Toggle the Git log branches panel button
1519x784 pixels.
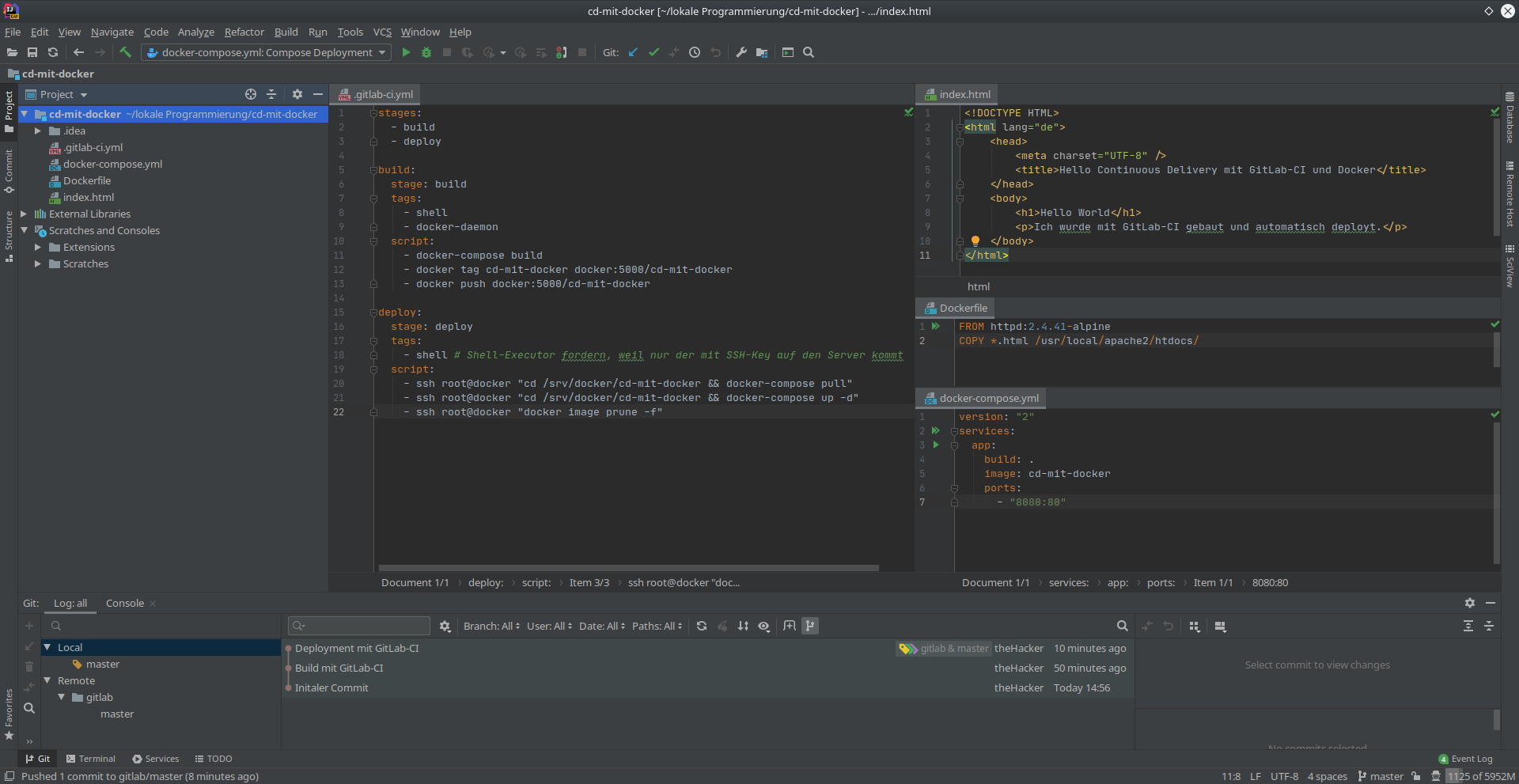point(810,626)
